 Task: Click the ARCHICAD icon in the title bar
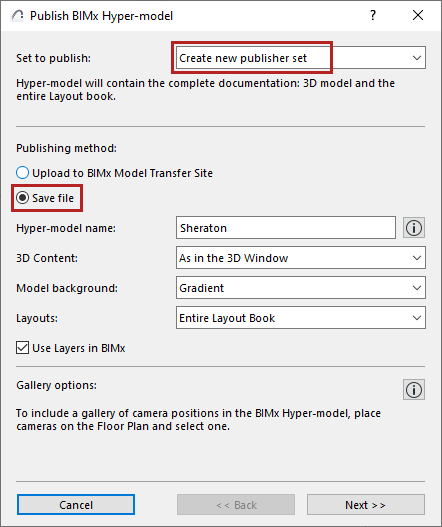tap(17, 16)
